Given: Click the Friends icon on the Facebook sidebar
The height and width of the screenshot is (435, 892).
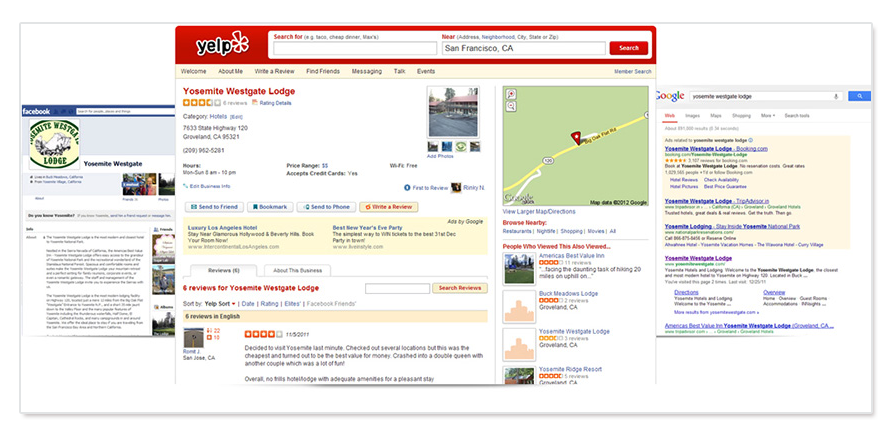Looking at the screenshot, I should (157, 229).
